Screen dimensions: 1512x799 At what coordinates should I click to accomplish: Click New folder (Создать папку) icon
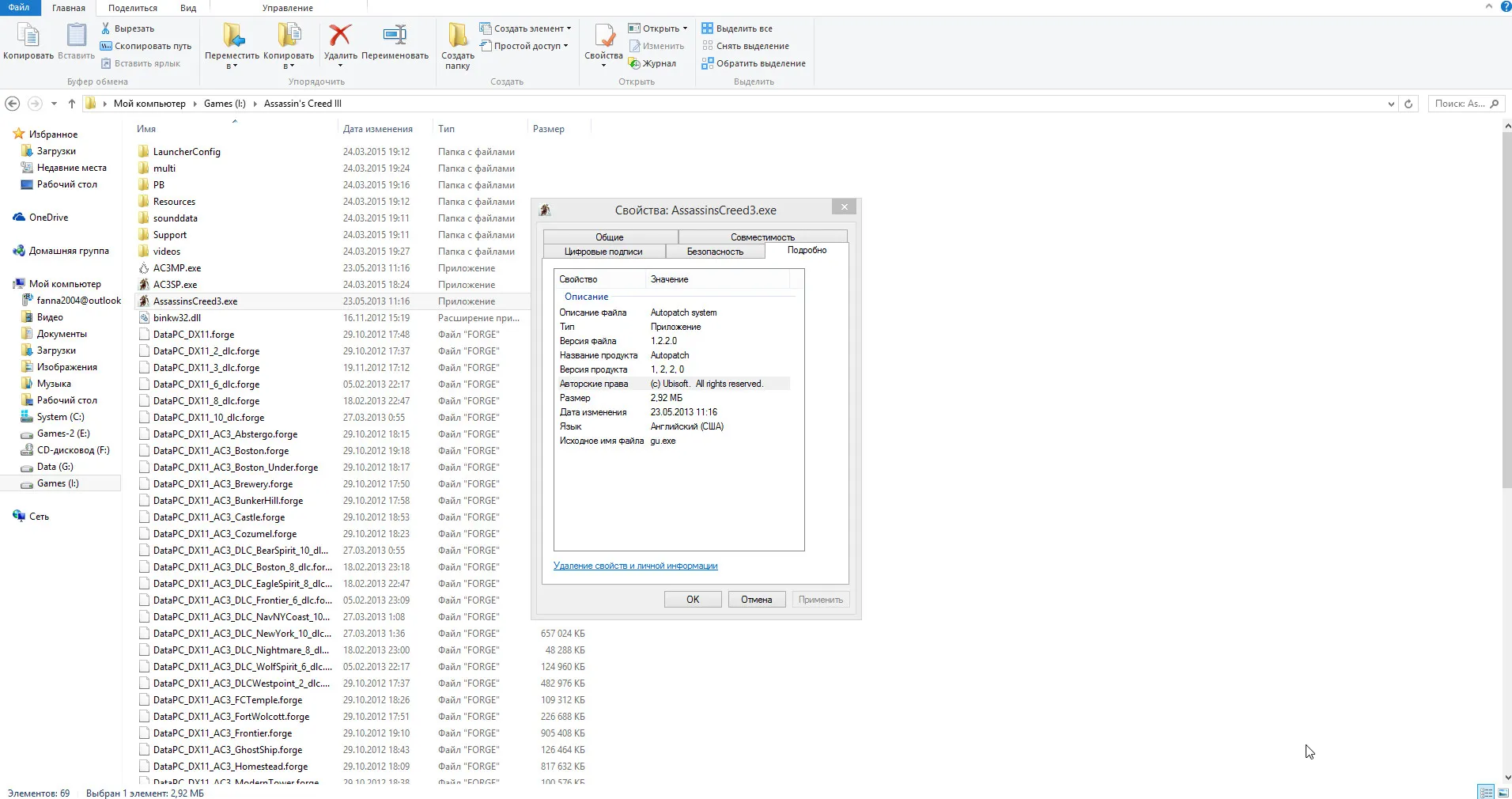coord(458,36)
